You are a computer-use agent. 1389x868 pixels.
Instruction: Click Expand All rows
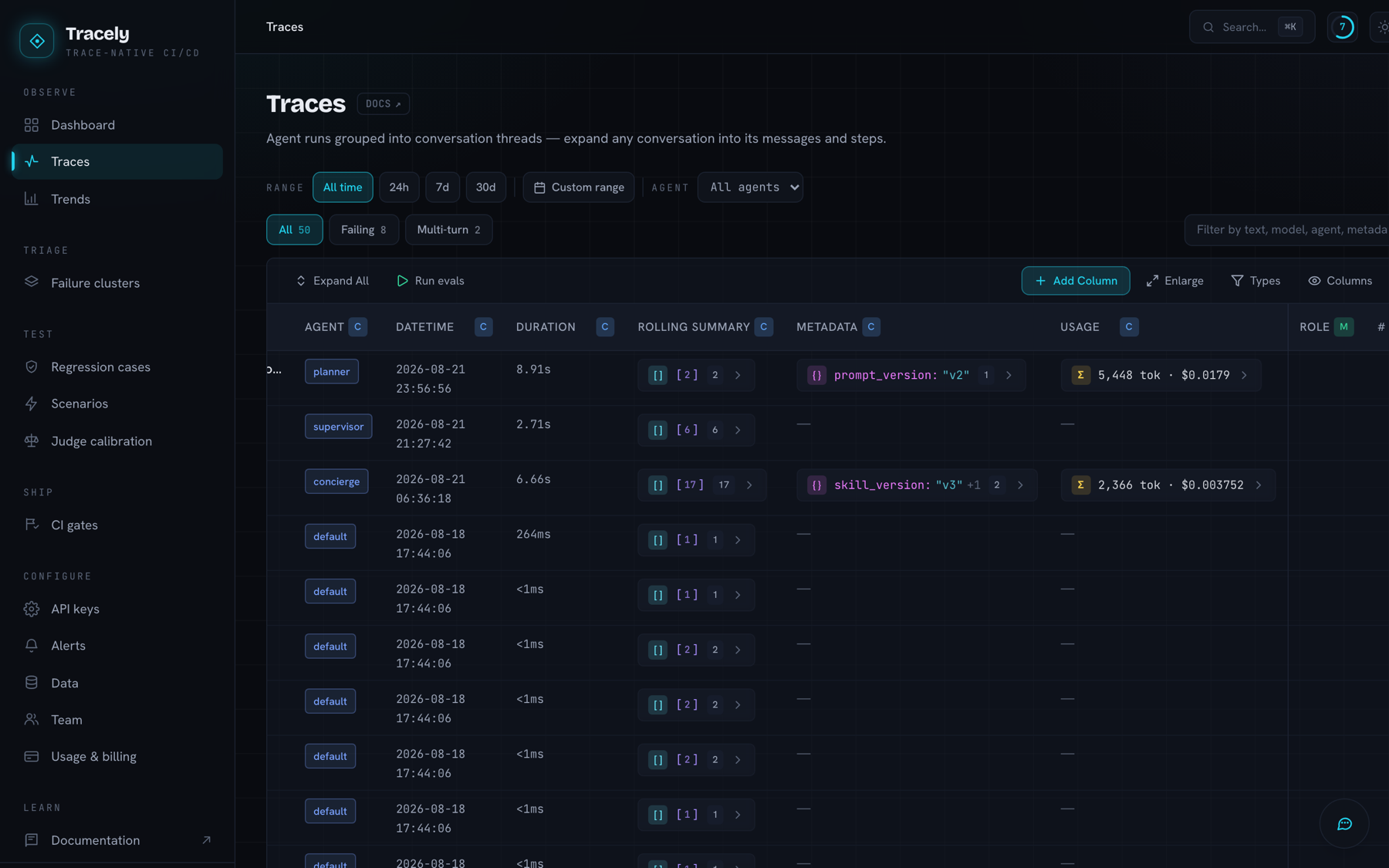point(333,281)
